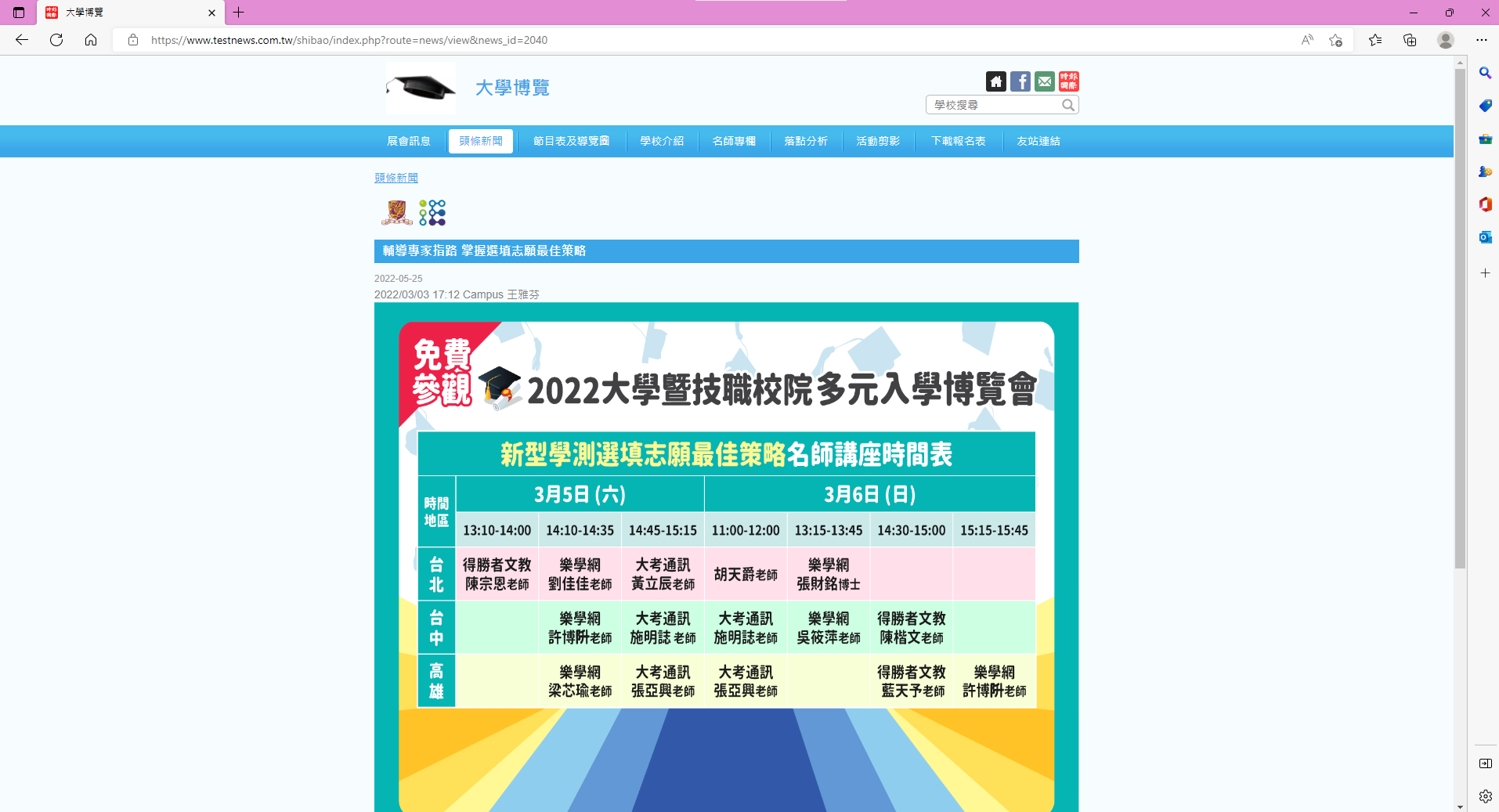
Task: Click the hide sidebar icon
Action: click(1485, 763)
